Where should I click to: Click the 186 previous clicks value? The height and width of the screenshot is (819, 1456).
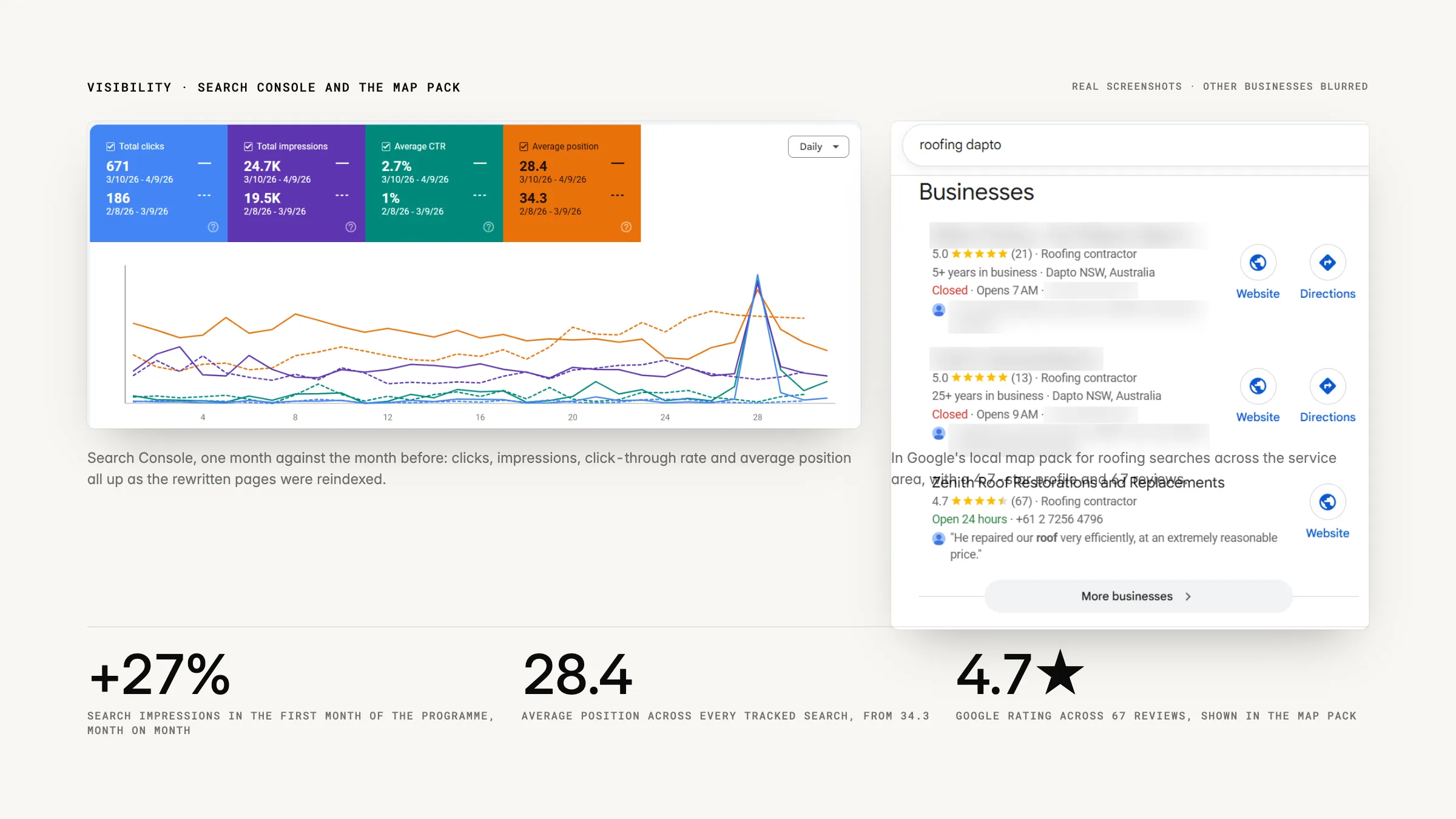pyautogui.click(x=118, y=198)
